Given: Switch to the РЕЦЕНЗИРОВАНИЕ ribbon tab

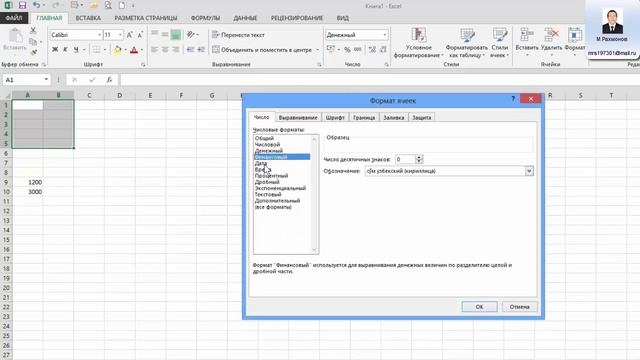Looking at the screenshot, I should (x=297, y=18).
